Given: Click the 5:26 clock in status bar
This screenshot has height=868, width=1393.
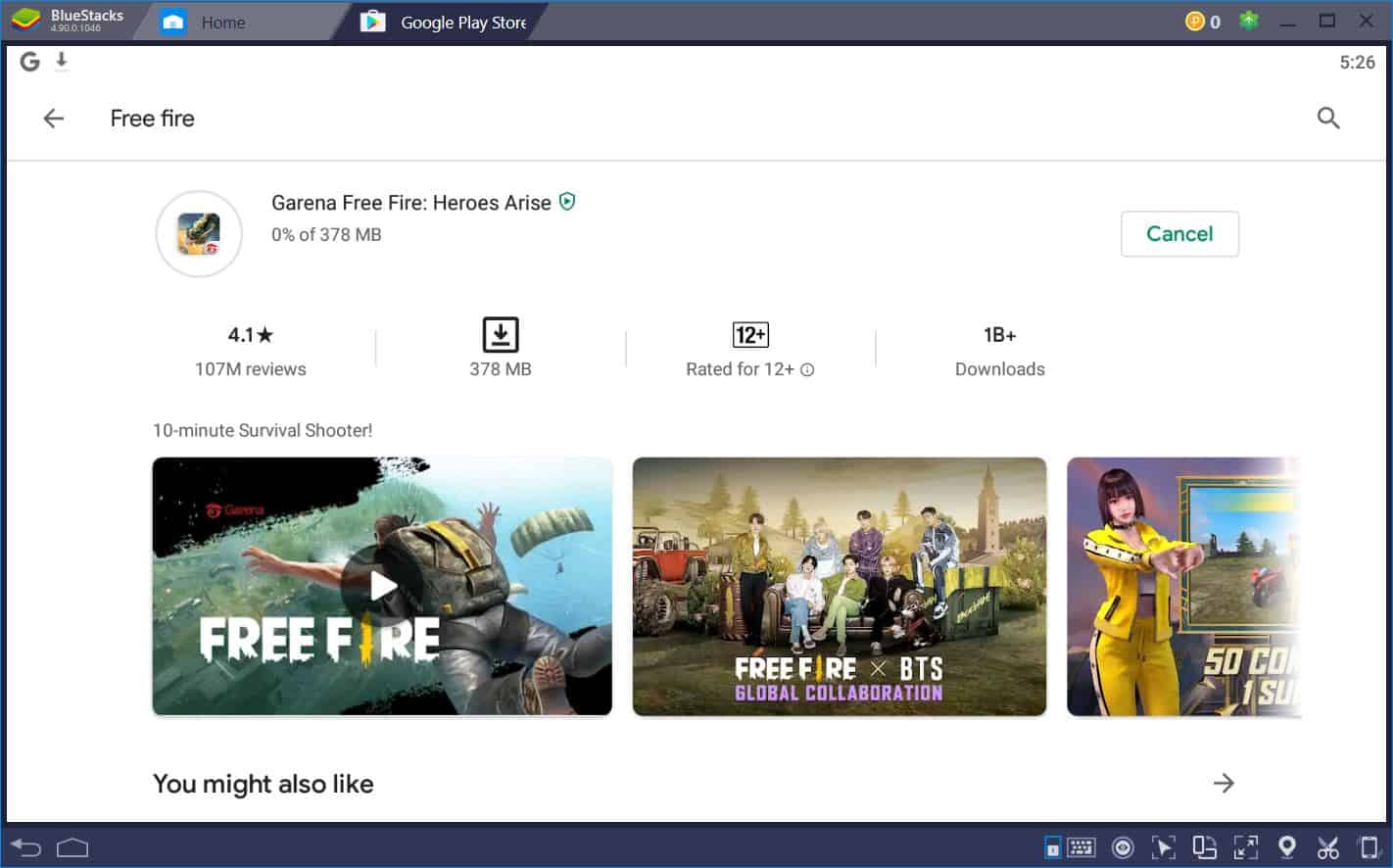Looking at the screenshot, I should click(1358, 62).
